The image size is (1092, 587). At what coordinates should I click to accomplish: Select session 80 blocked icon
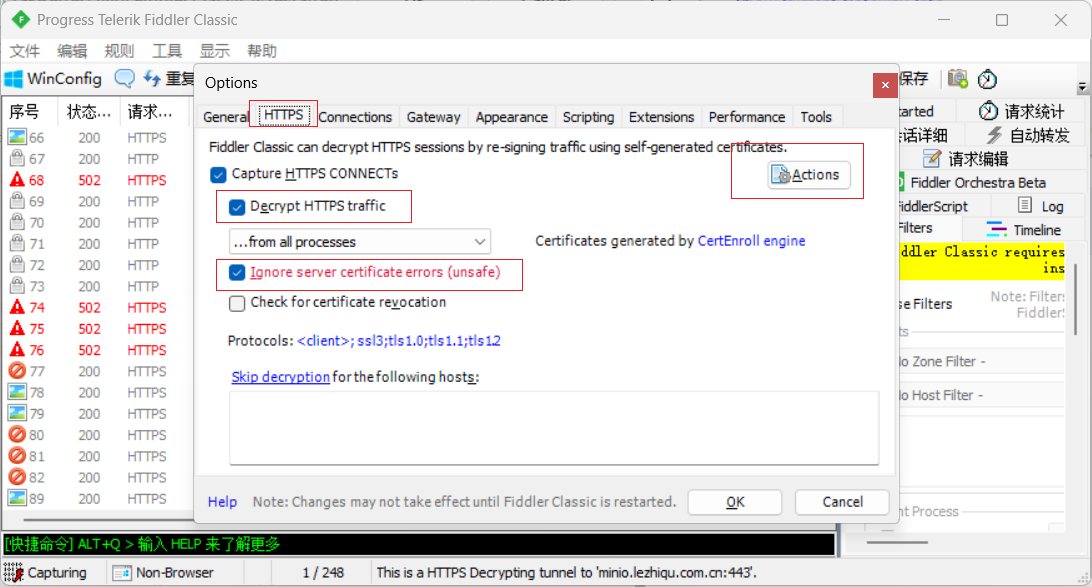tap(17, 435)
